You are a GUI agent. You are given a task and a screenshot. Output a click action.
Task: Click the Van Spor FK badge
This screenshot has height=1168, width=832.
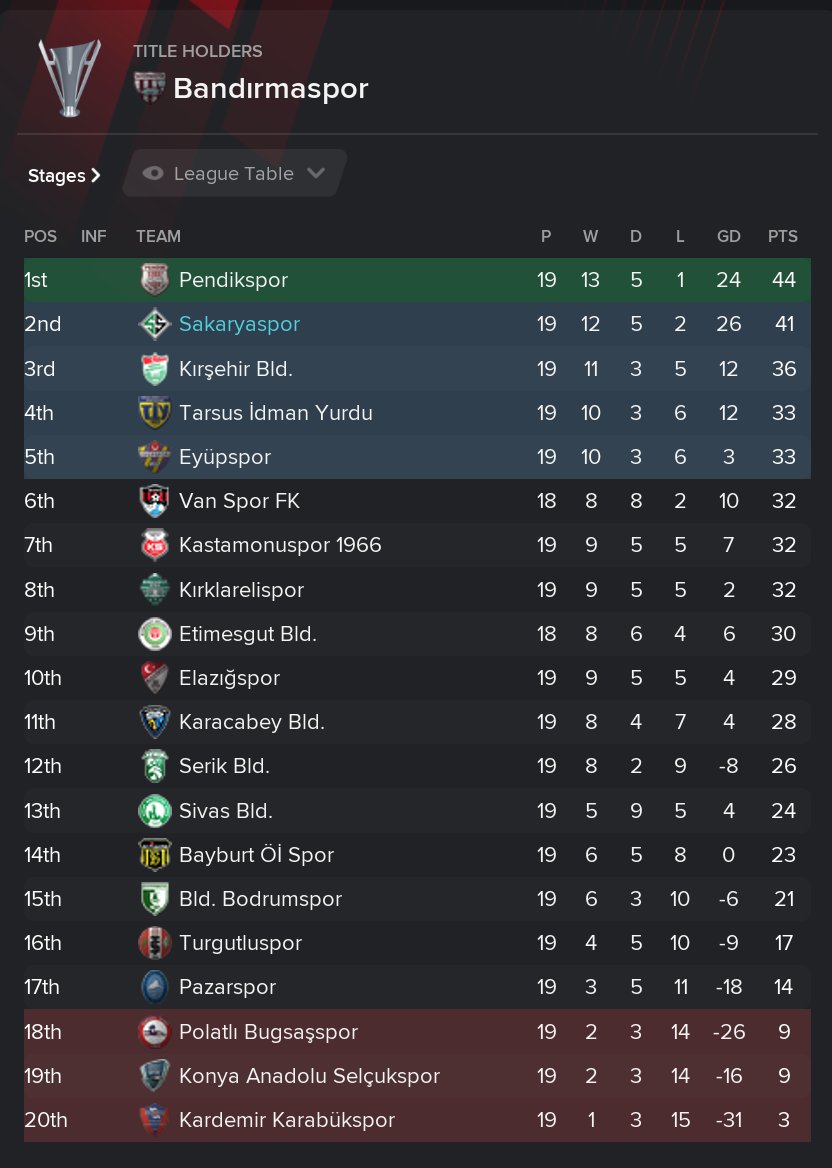point(155,501)
